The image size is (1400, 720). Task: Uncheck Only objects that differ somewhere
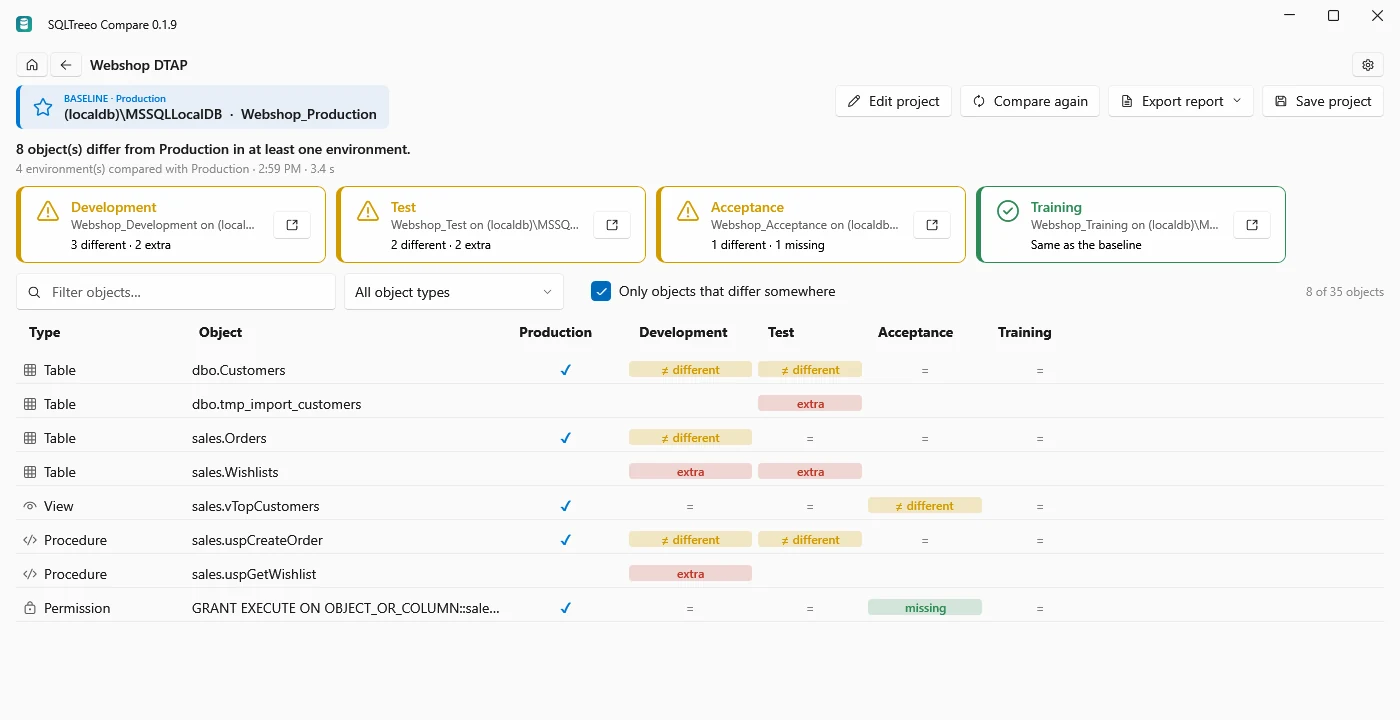tap(601, 291)
